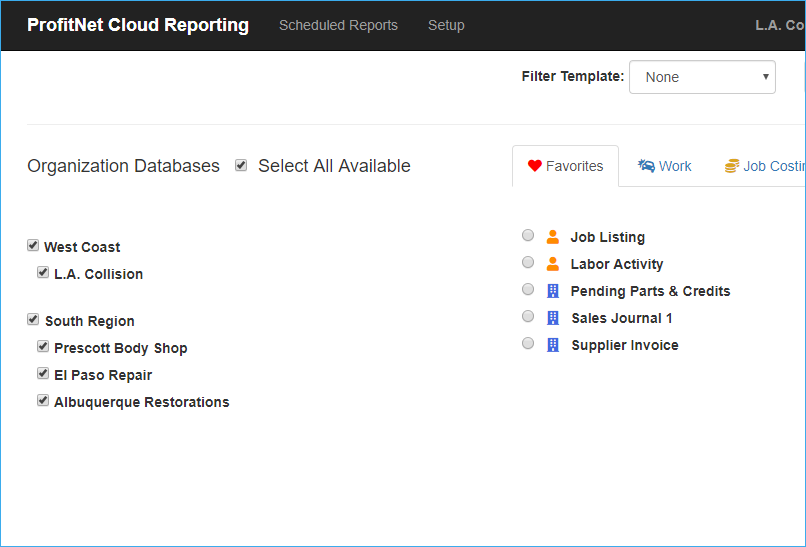806x547 pixels.
Task: Toggle the West Coast checkbox
Action: click(33, 246)
